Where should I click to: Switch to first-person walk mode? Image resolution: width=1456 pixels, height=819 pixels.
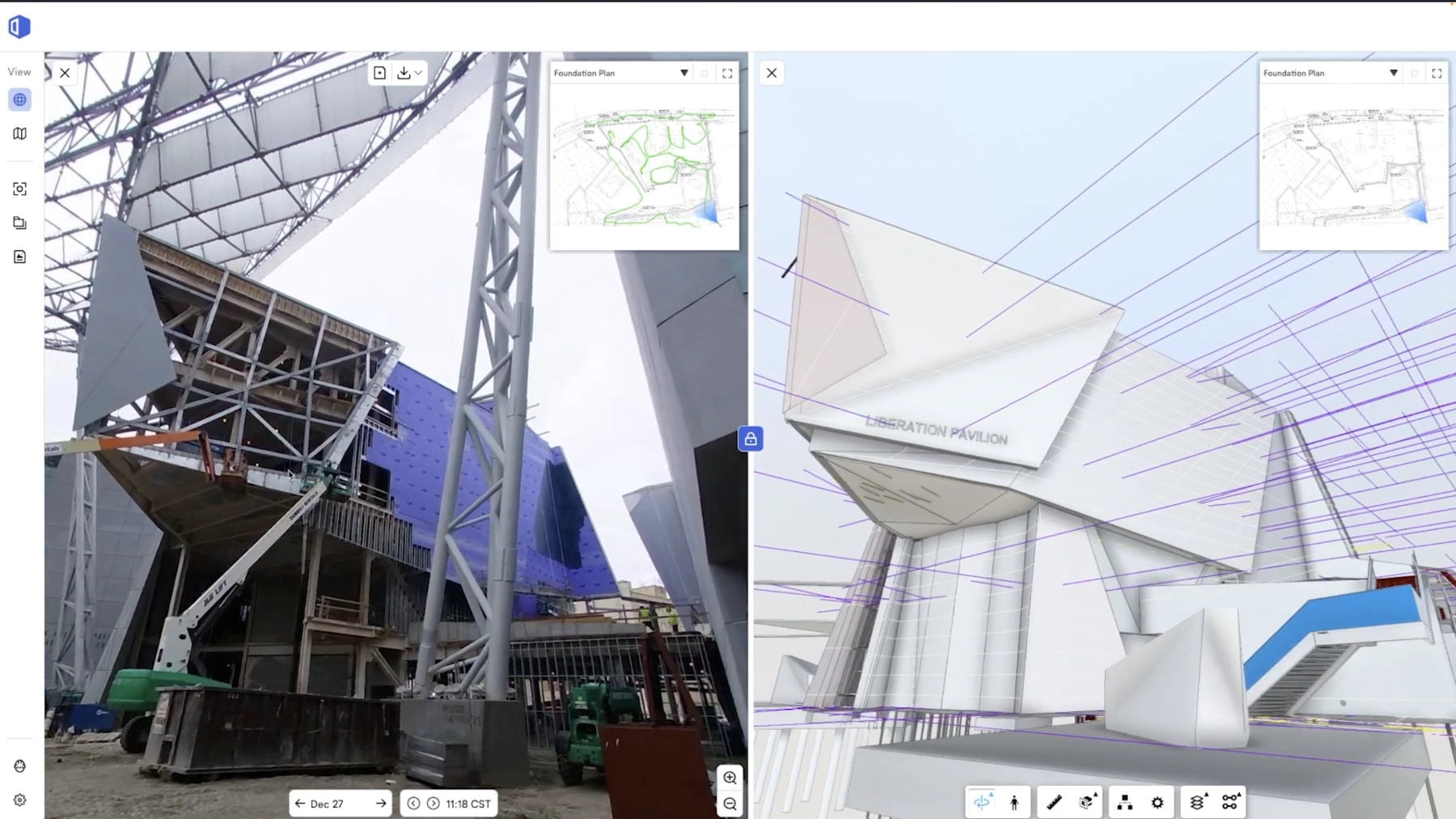click(1014, 802)
